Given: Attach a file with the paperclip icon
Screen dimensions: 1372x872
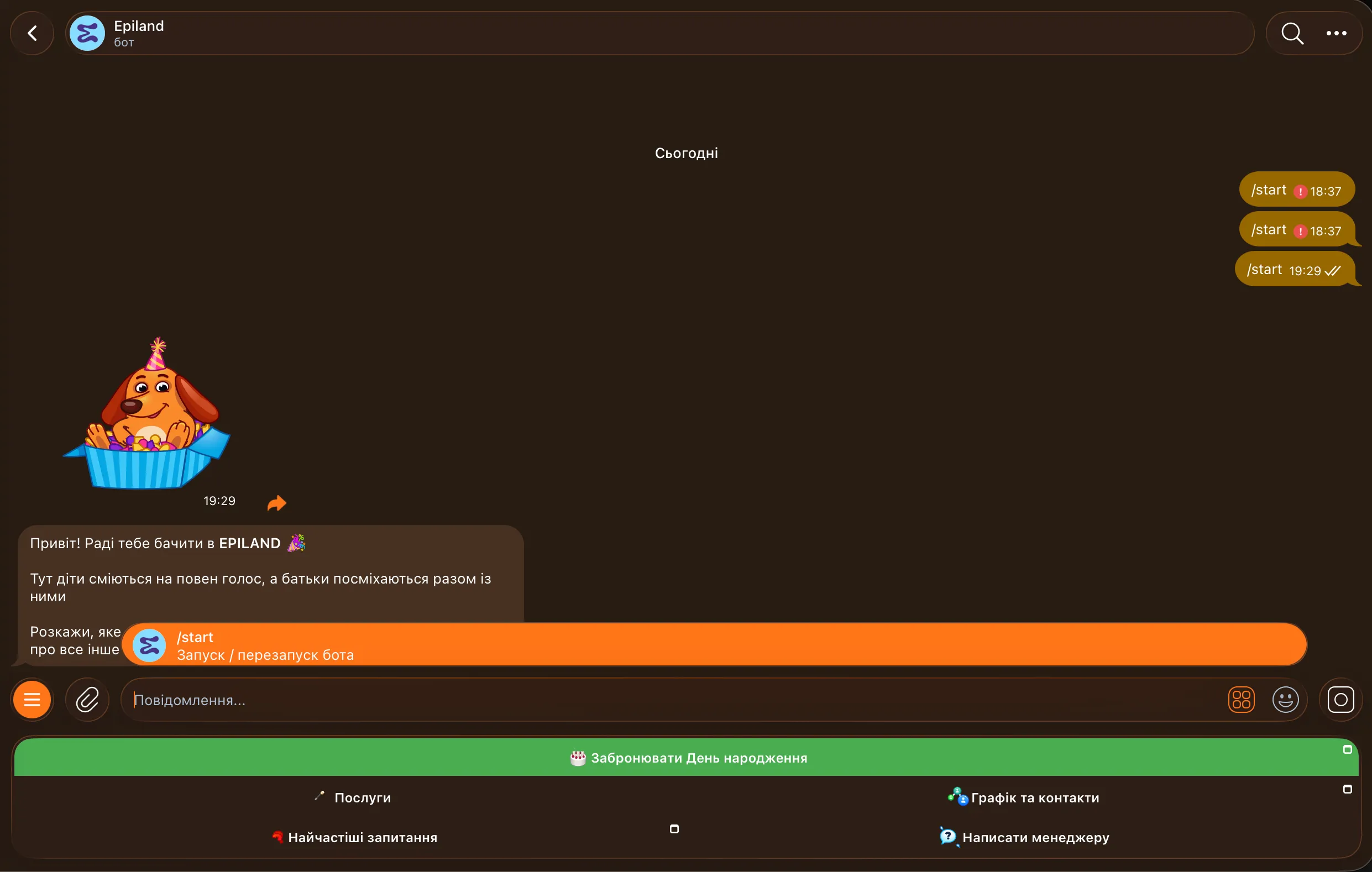Looking at the screenshot, I should [x=87, y=700].
